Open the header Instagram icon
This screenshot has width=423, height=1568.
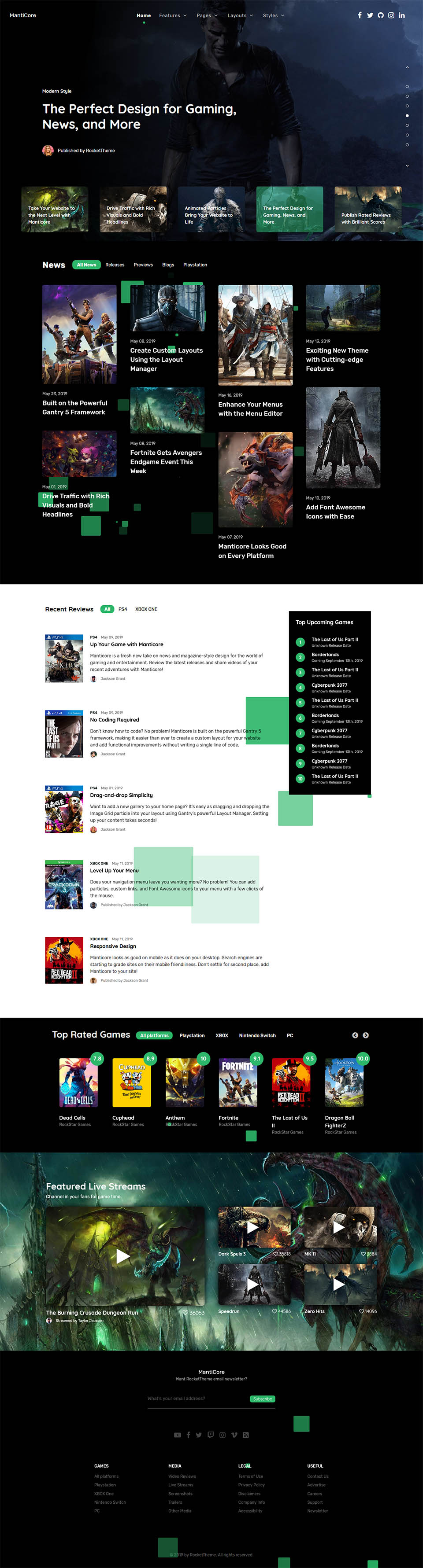click(x=391, y=15)
